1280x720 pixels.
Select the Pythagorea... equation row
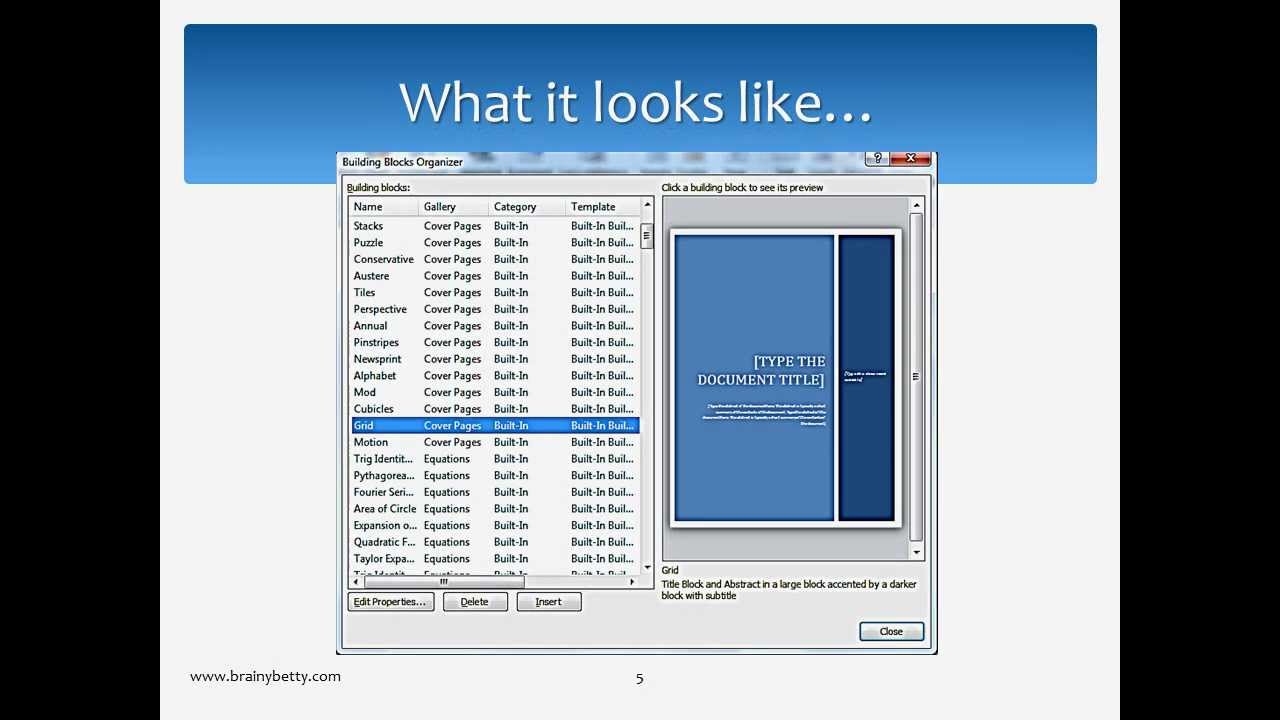[494, 476]
